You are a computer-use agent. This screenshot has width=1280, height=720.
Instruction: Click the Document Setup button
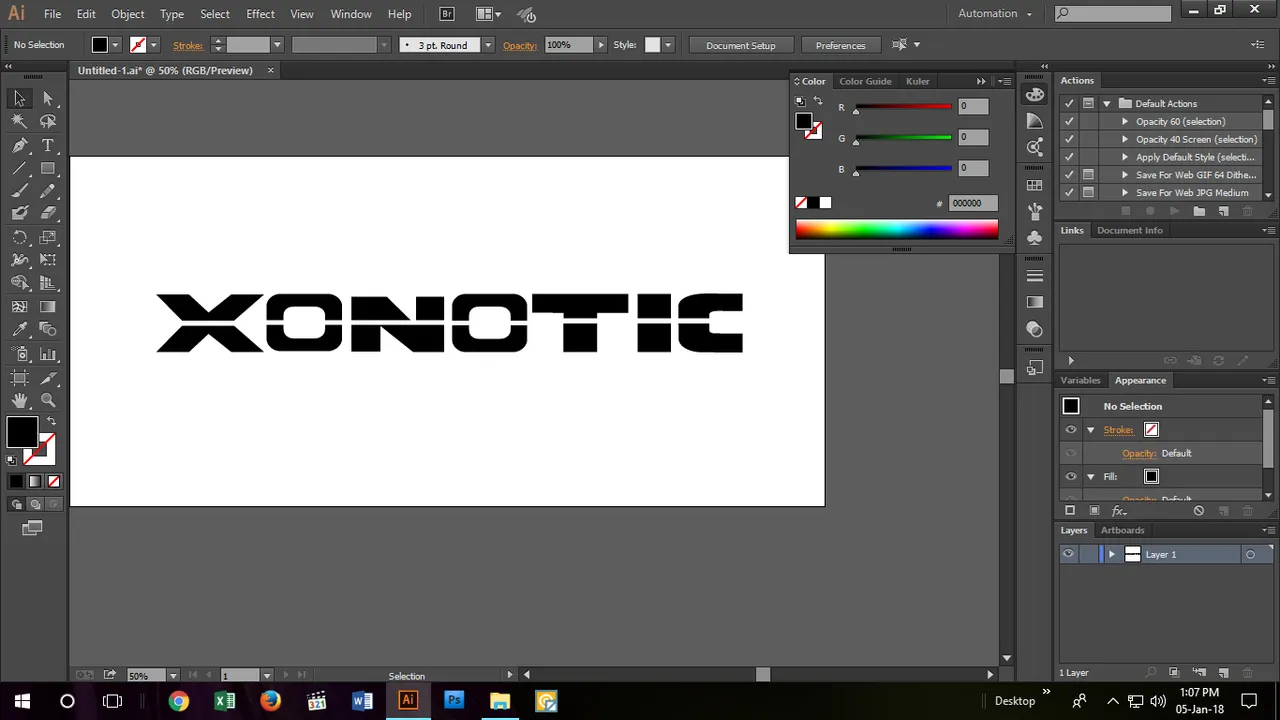741,45
